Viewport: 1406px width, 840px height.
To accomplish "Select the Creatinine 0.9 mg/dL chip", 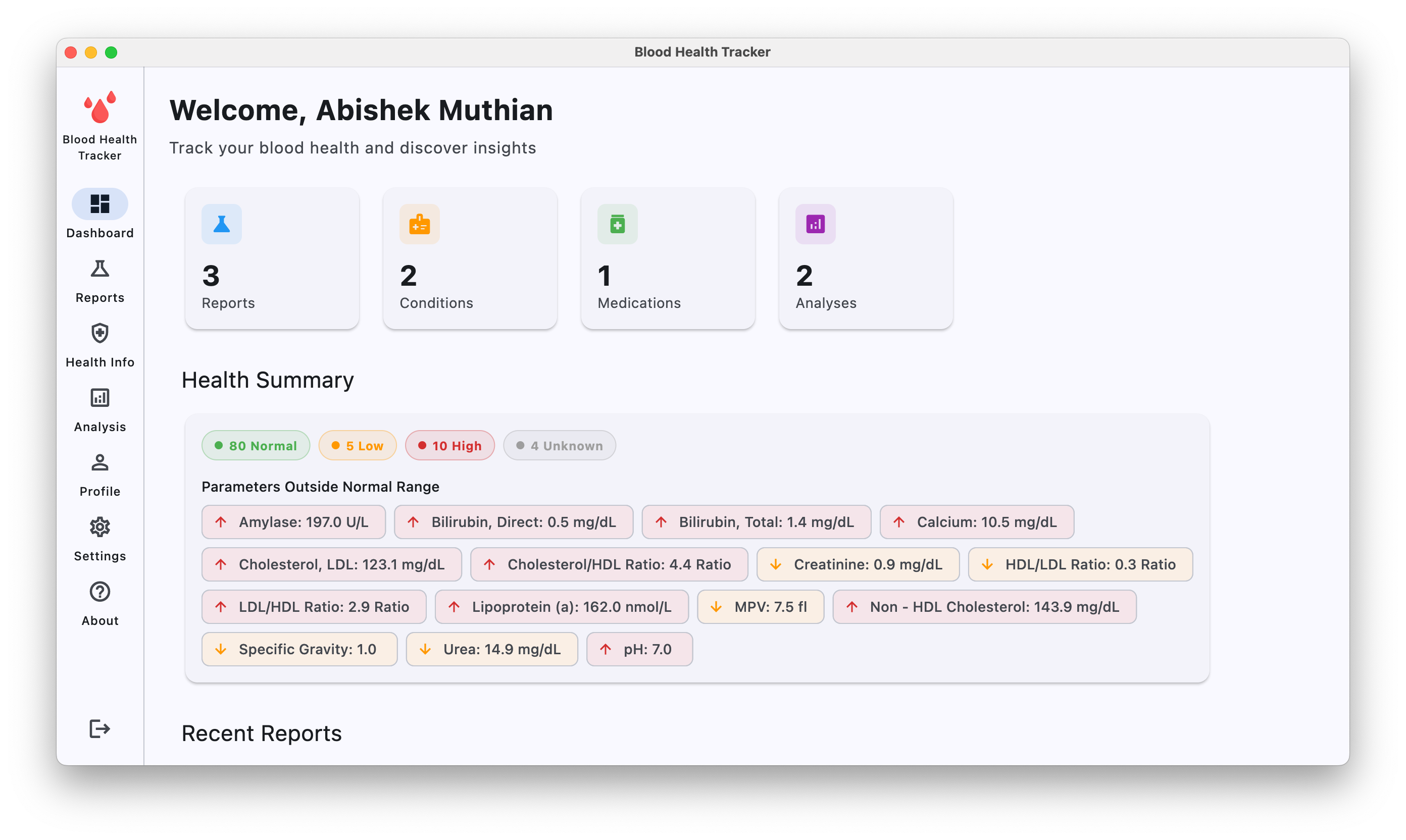I will (x=858, y=564).
